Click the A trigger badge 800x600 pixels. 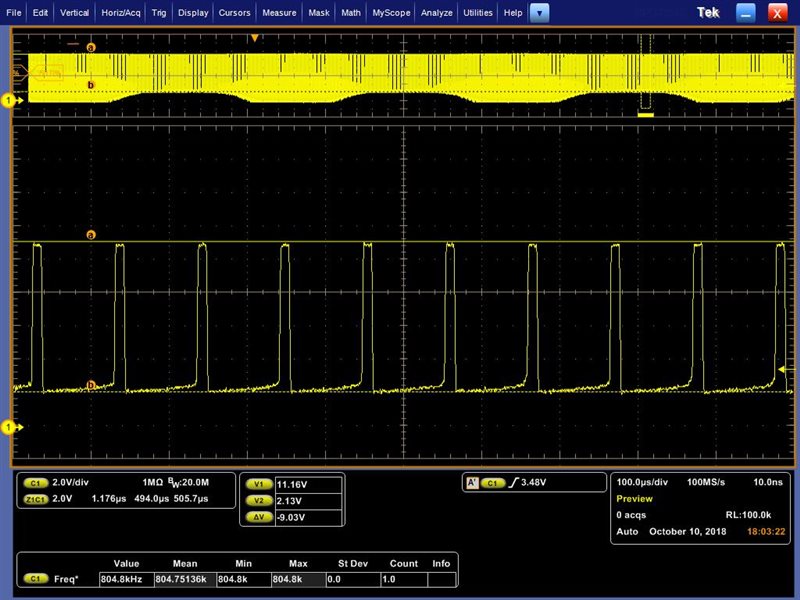472,483
